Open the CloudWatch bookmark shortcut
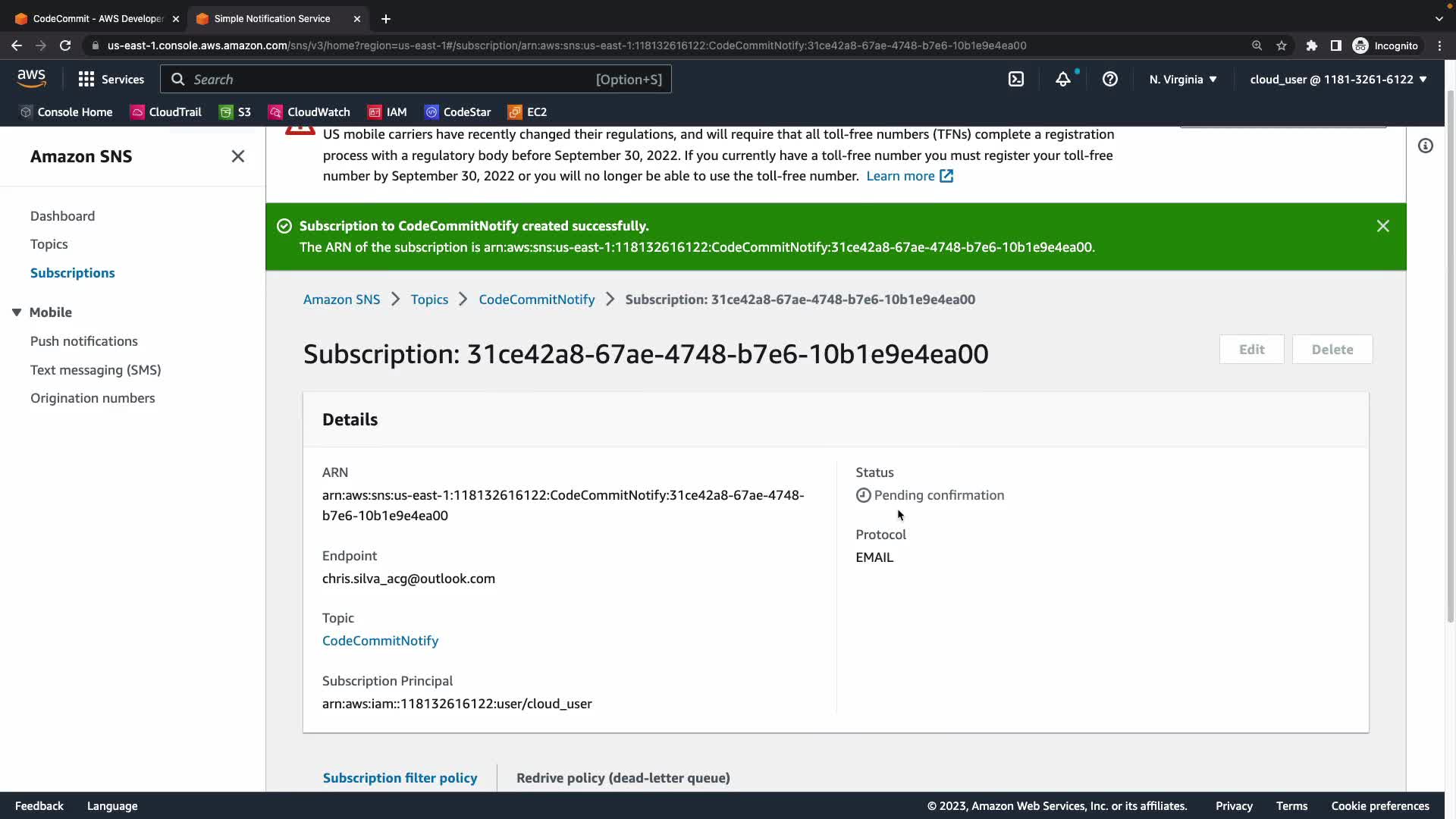 pos(309,111)
